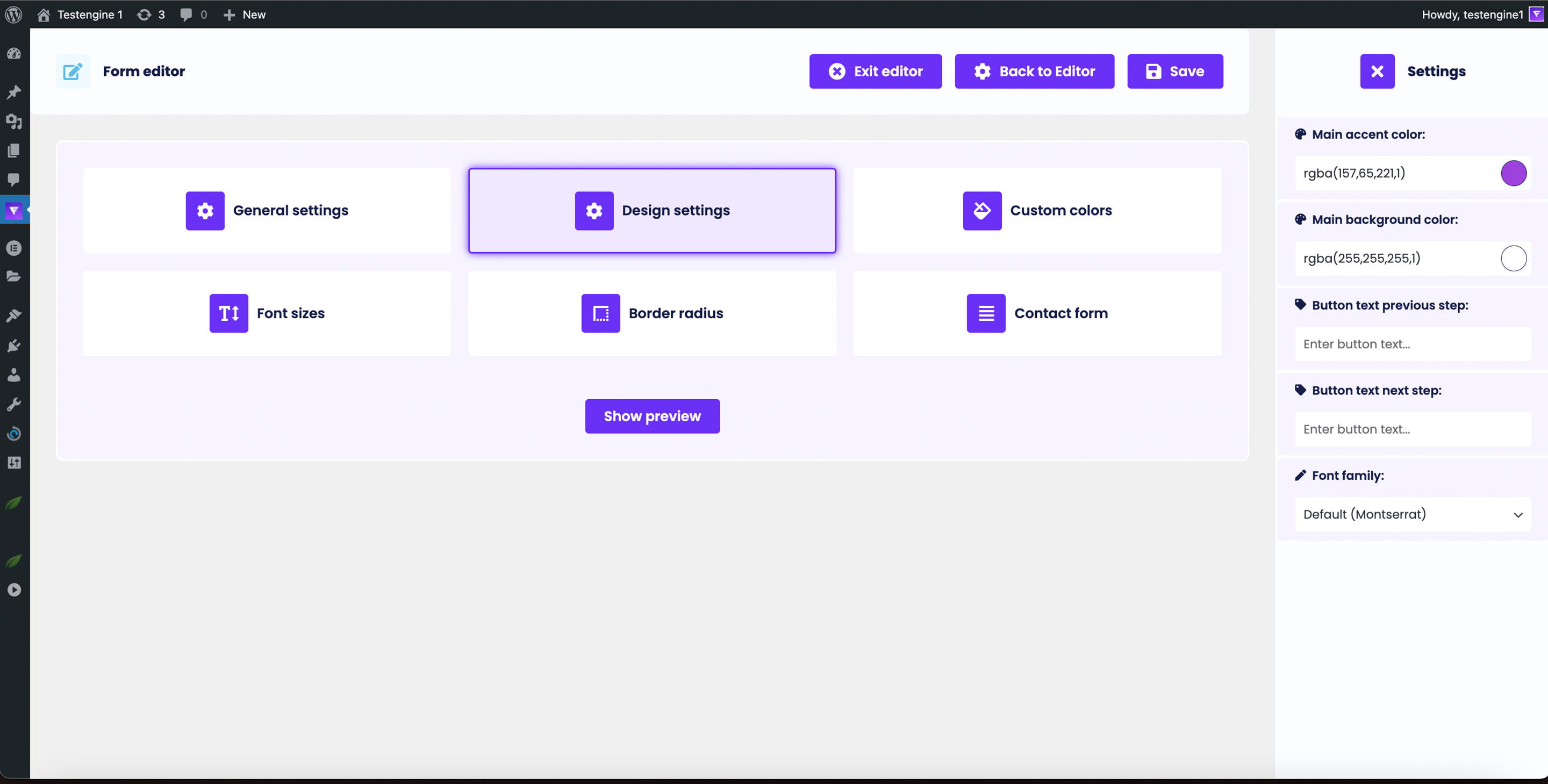Click the blue circular-arrow sidebar icon

pos(14,433)
